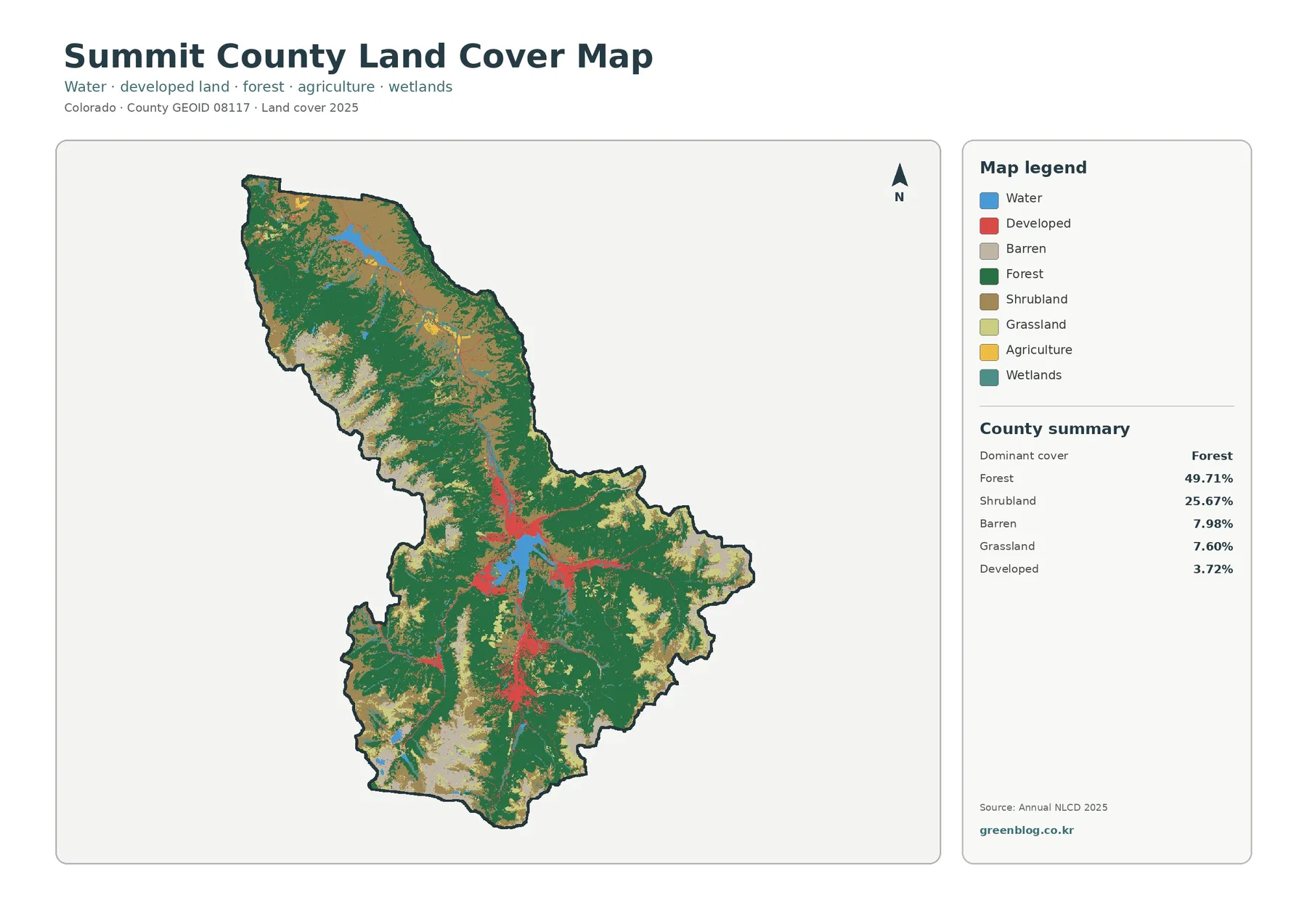
Task: Open the greenblog.co.kr link
Action: (x=1026, y=830)
